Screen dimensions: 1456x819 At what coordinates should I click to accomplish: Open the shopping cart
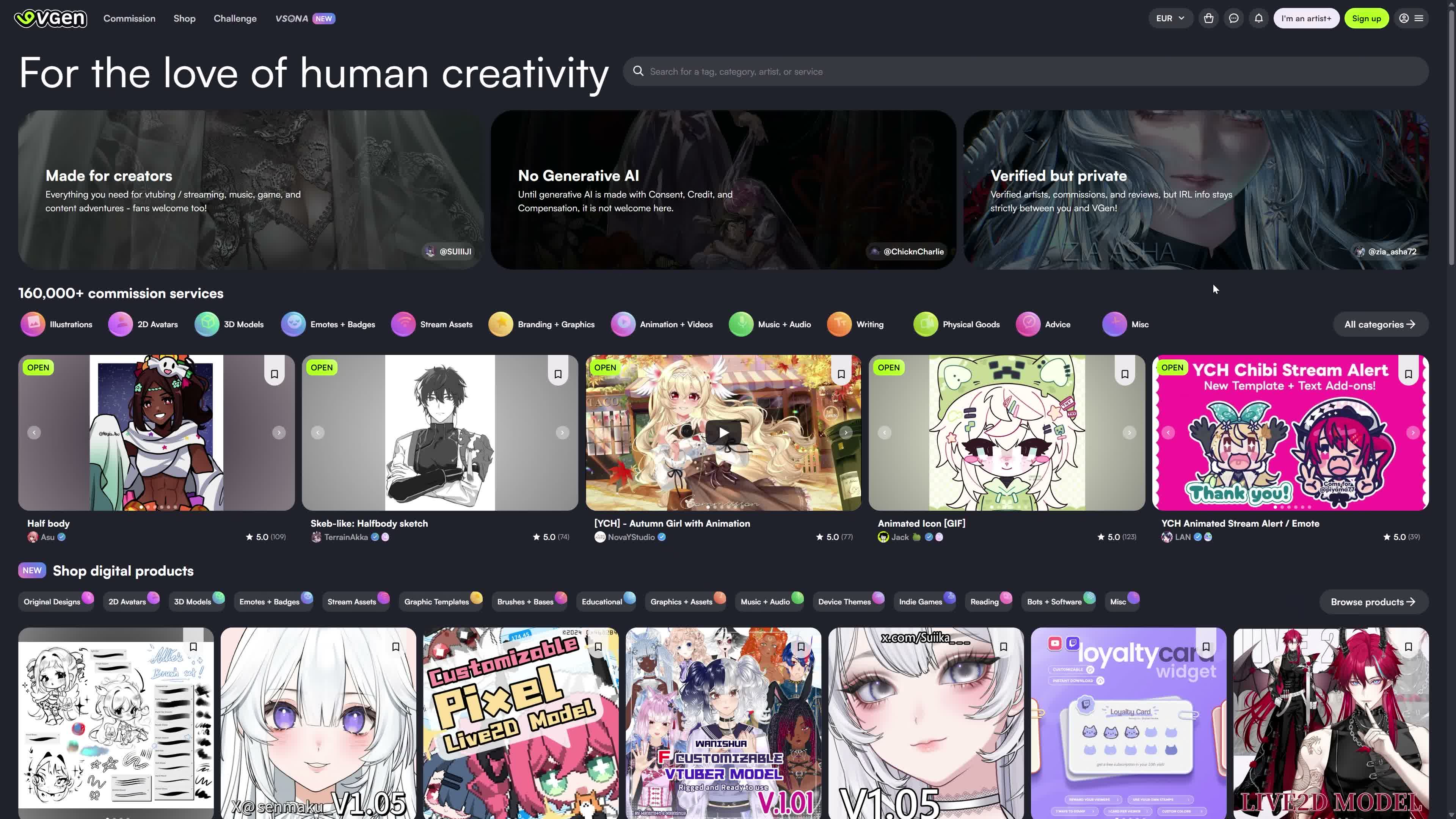(x=1209, y=18)
